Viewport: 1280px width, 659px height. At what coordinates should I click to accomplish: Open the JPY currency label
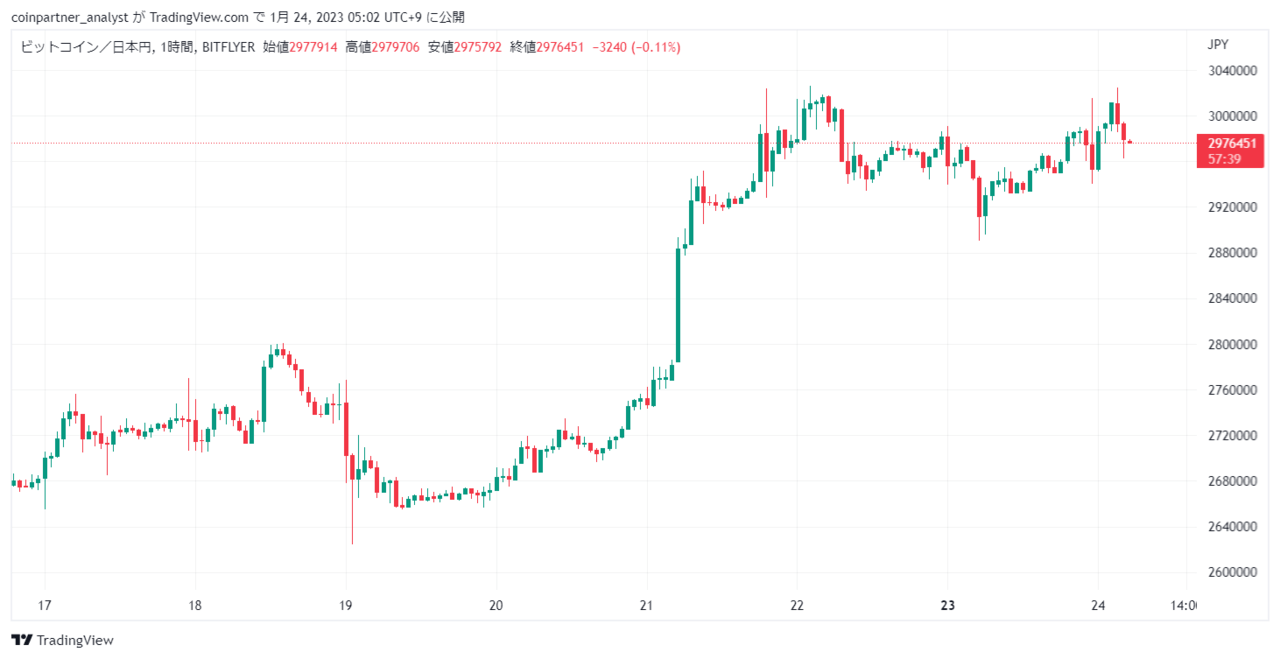pyautogui.click(x=1218, y=44)
